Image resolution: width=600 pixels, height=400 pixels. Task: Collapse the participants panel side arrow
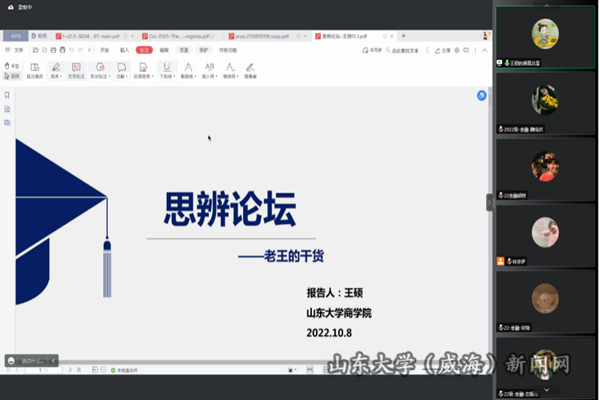point(489,203)
